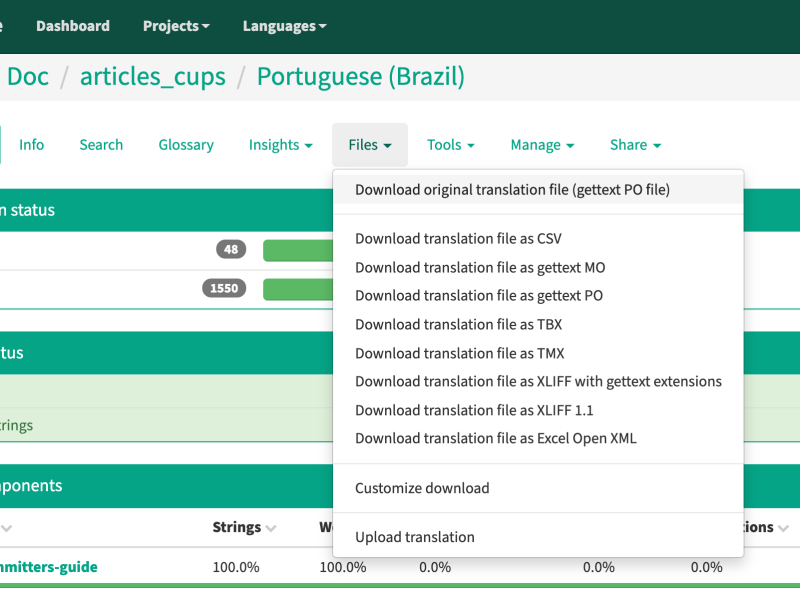Screen dimensions: 800x600
Task: Select Customize download
Action: click(538, 488)
